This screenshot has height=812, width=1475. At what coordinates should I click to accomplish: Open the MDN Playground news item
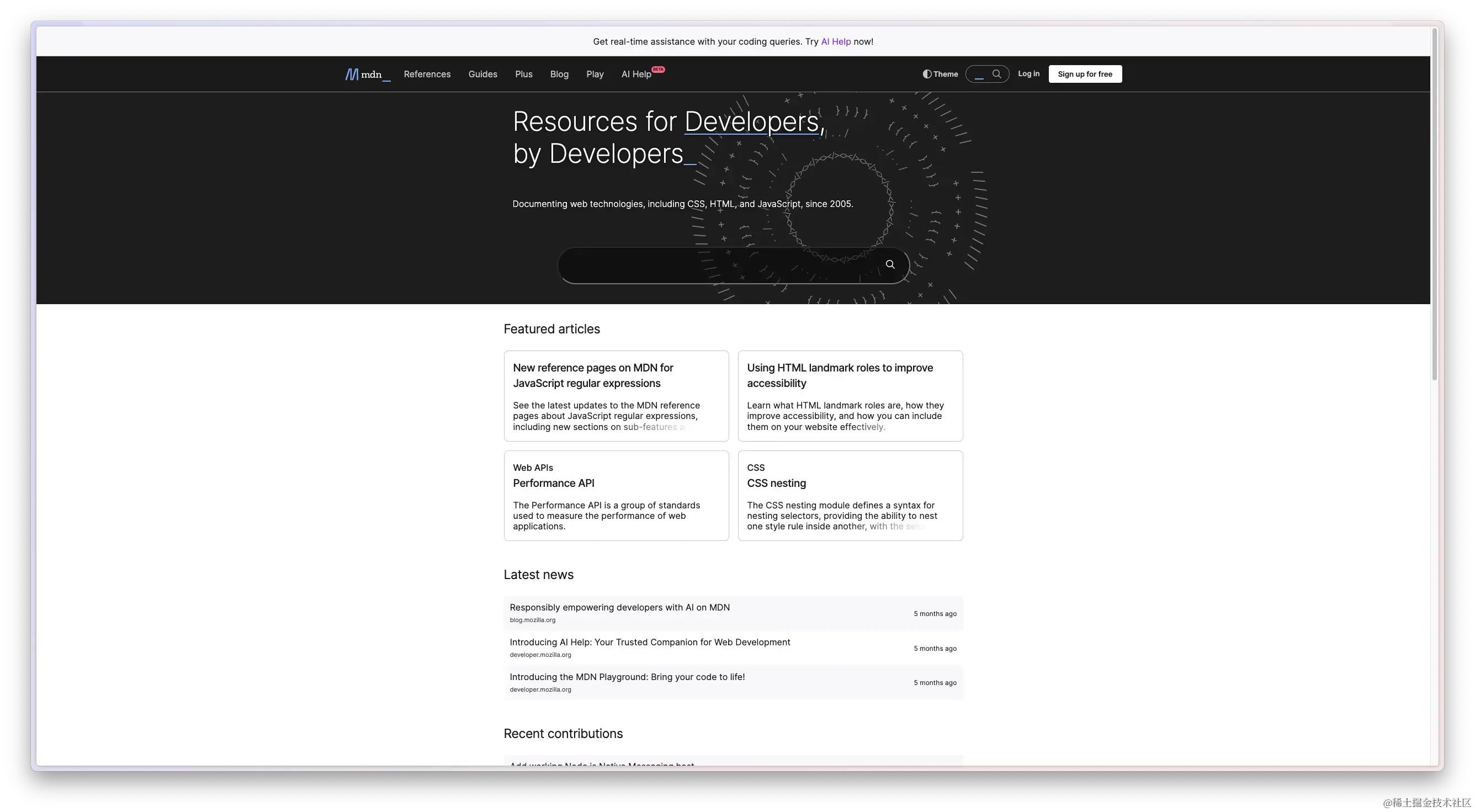pyautogui.click(x=627, y=677)
